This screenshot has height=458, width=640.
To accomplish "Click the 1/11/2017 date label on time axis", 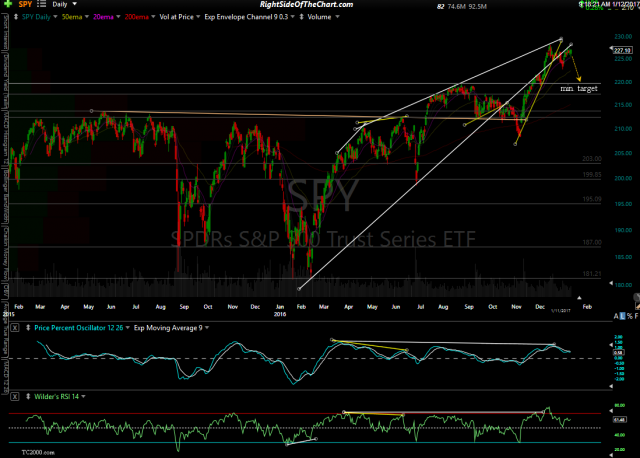I will [561, 311].
